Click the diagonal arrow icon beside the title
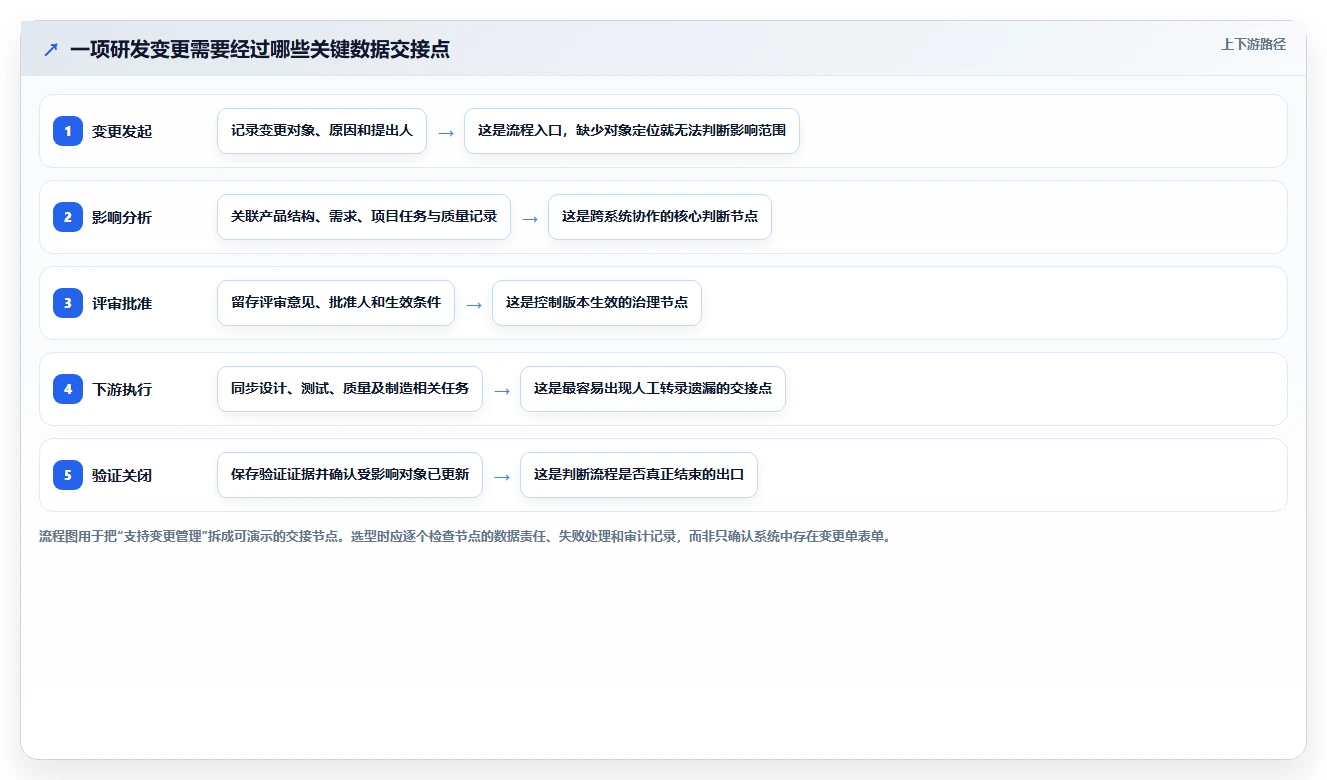1327x780 pixels. click(51, 49)
